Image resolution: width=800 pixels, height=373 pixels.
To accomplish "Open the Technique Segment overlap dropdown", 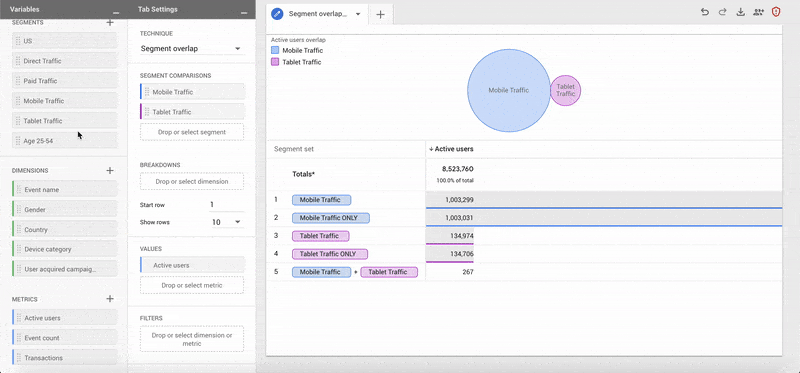I will (x=192, y=48).
